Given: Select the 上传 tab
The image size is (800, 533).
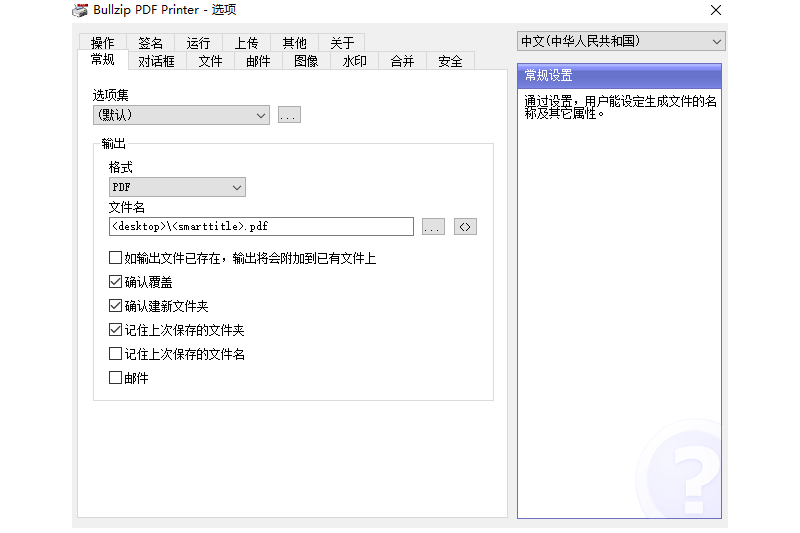Looking at the screenshot, I should click(246, 43).
